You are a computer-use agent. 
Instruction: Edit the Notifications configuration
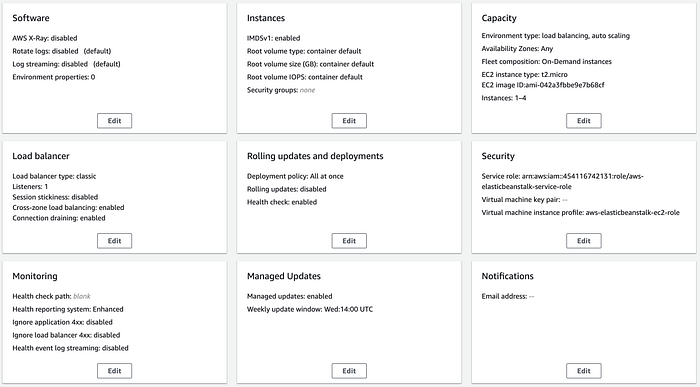583,370
